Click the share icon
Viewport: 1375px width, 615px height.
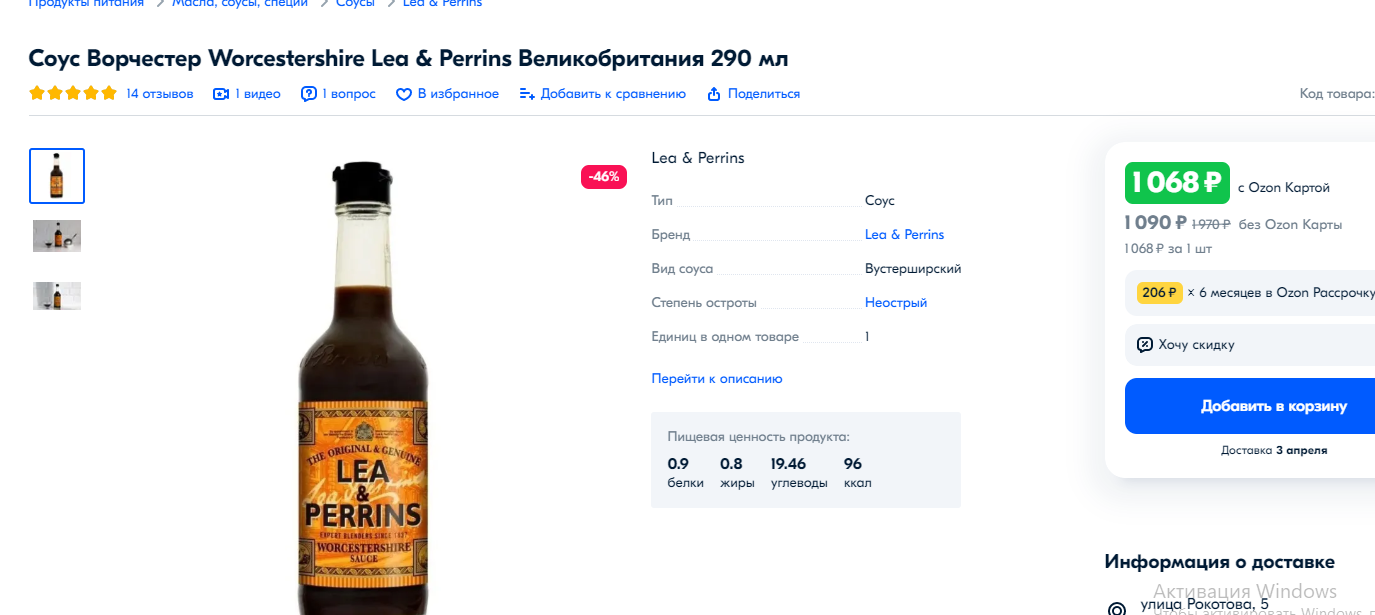pos(714,94)
